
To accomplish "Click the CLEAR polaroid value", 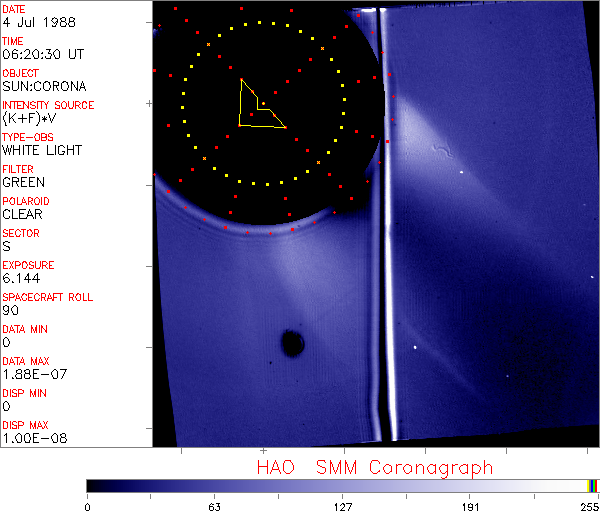I will pyautogui.click(x=23, y=215).
